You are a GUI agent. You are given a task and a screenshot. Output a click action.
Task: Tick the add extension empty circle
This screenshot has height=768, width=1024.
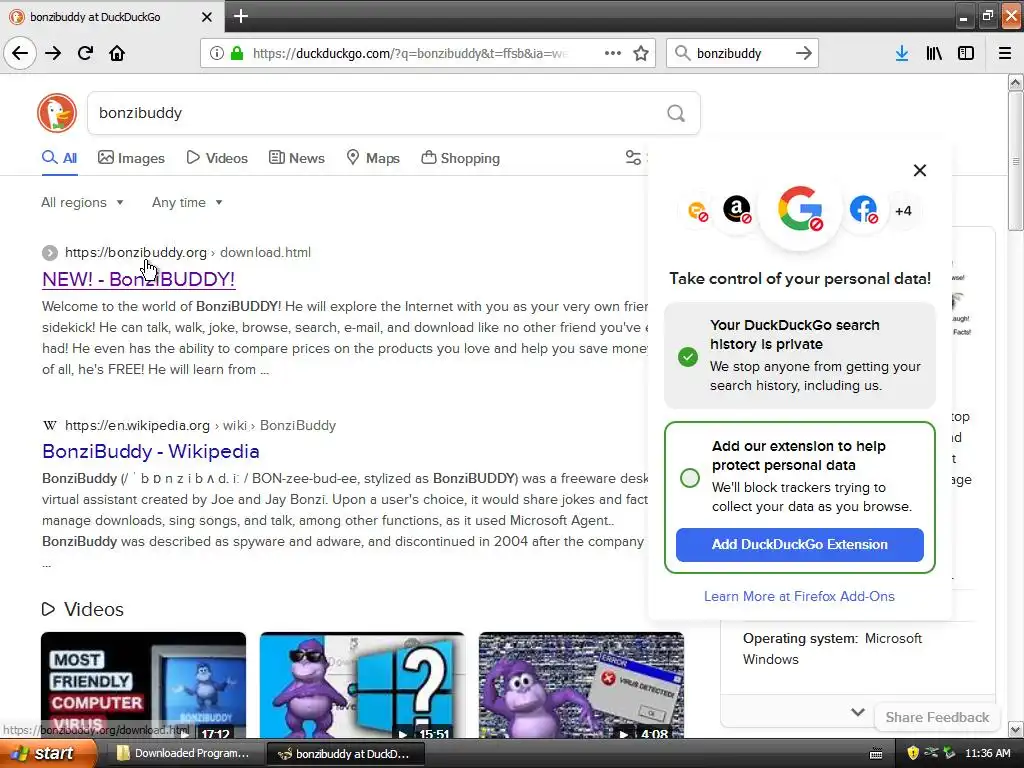(690, 478)
